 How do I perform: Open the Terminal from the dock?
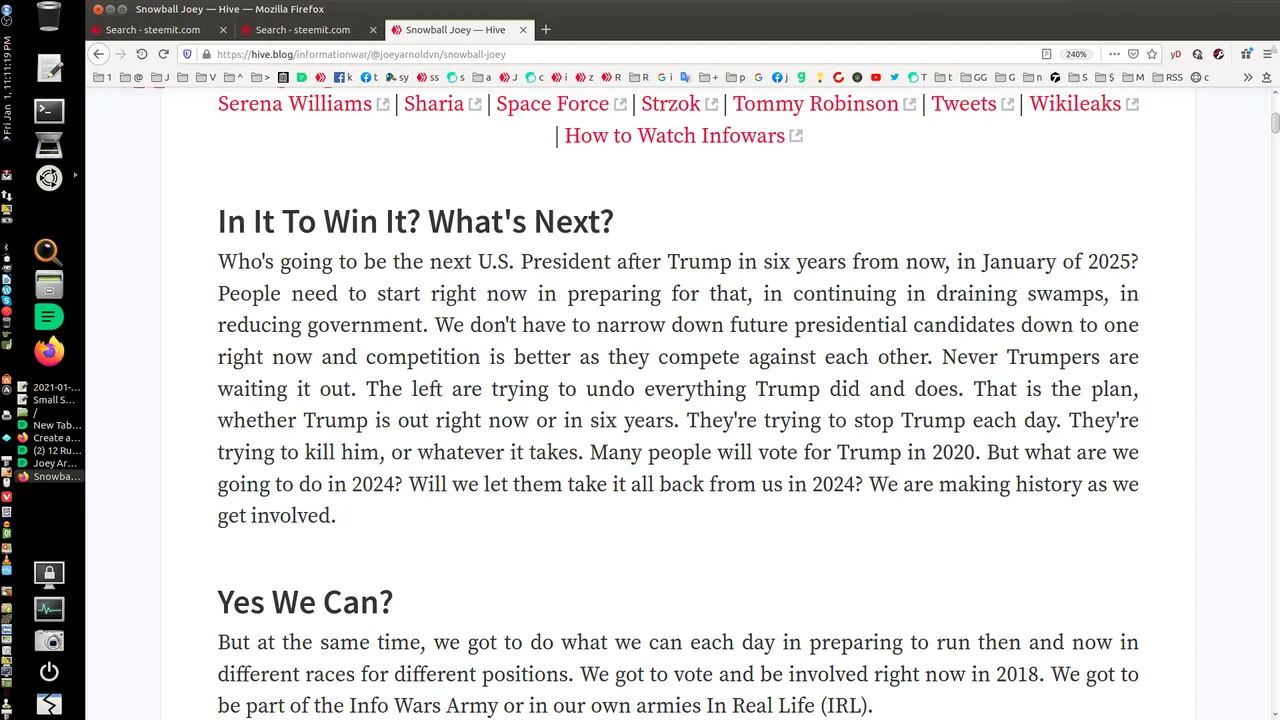click(49, 111)
